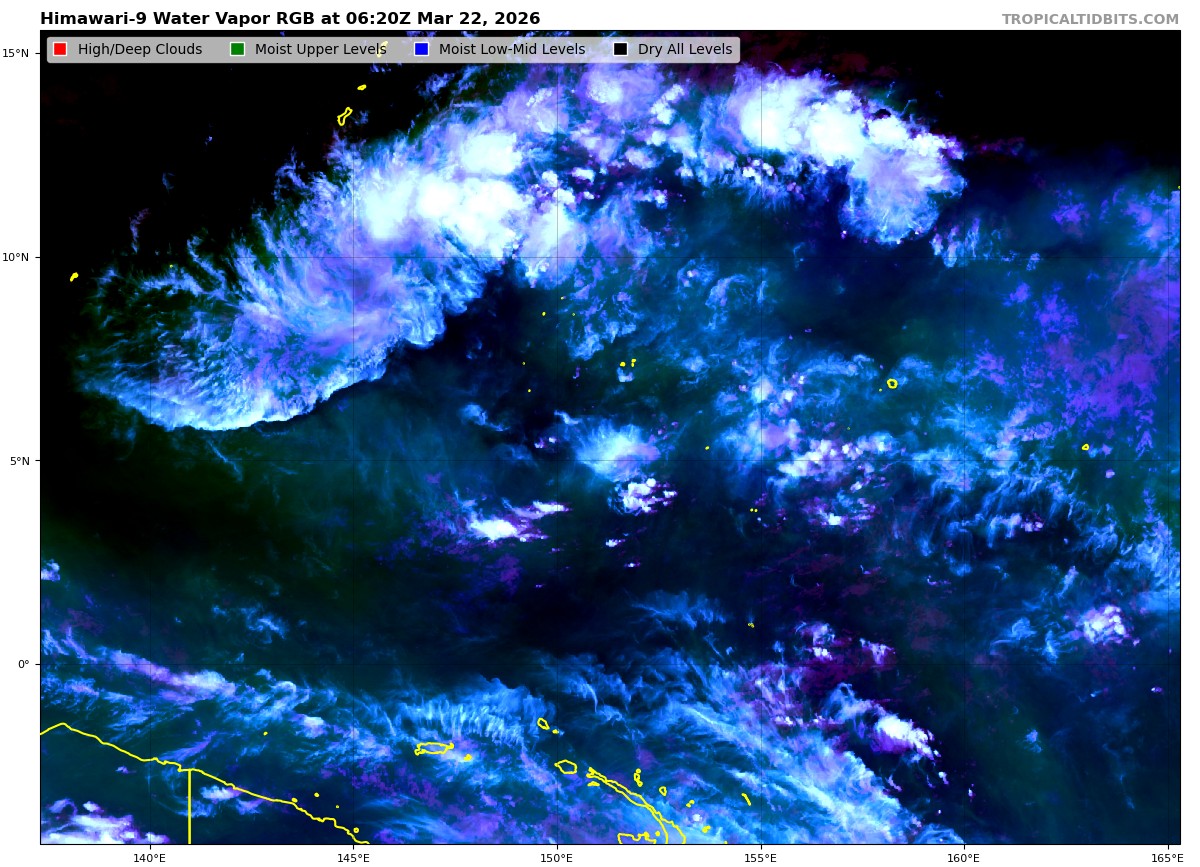Click the 0° equator axis label
1200x867 pixels.
point(24,664)
